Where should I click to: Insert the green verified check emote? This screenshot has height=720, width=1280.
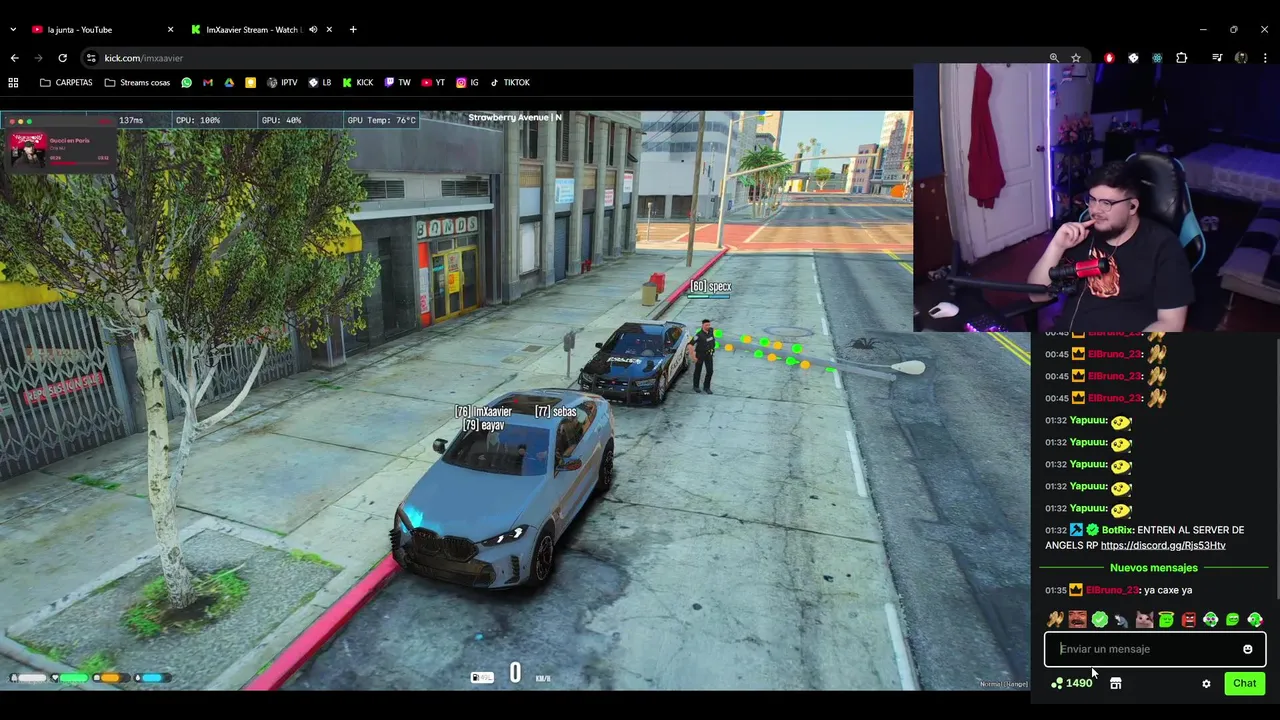1099,620
